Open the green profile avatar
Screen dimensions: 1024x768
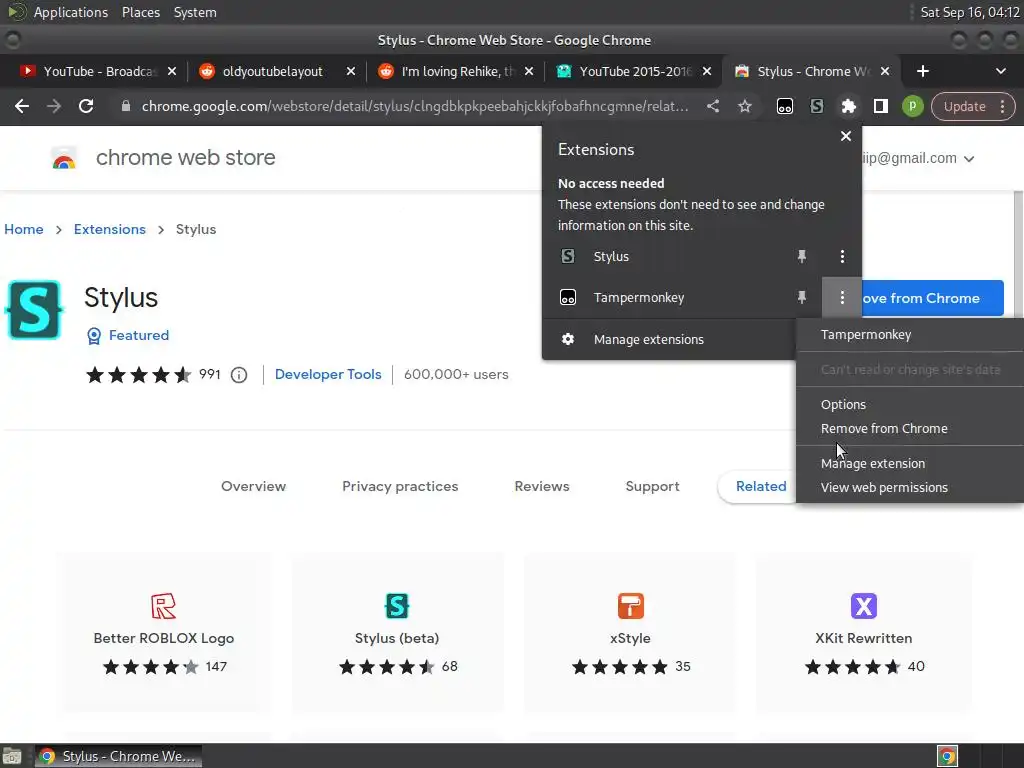pyautogui.click(x=912, y=106)
